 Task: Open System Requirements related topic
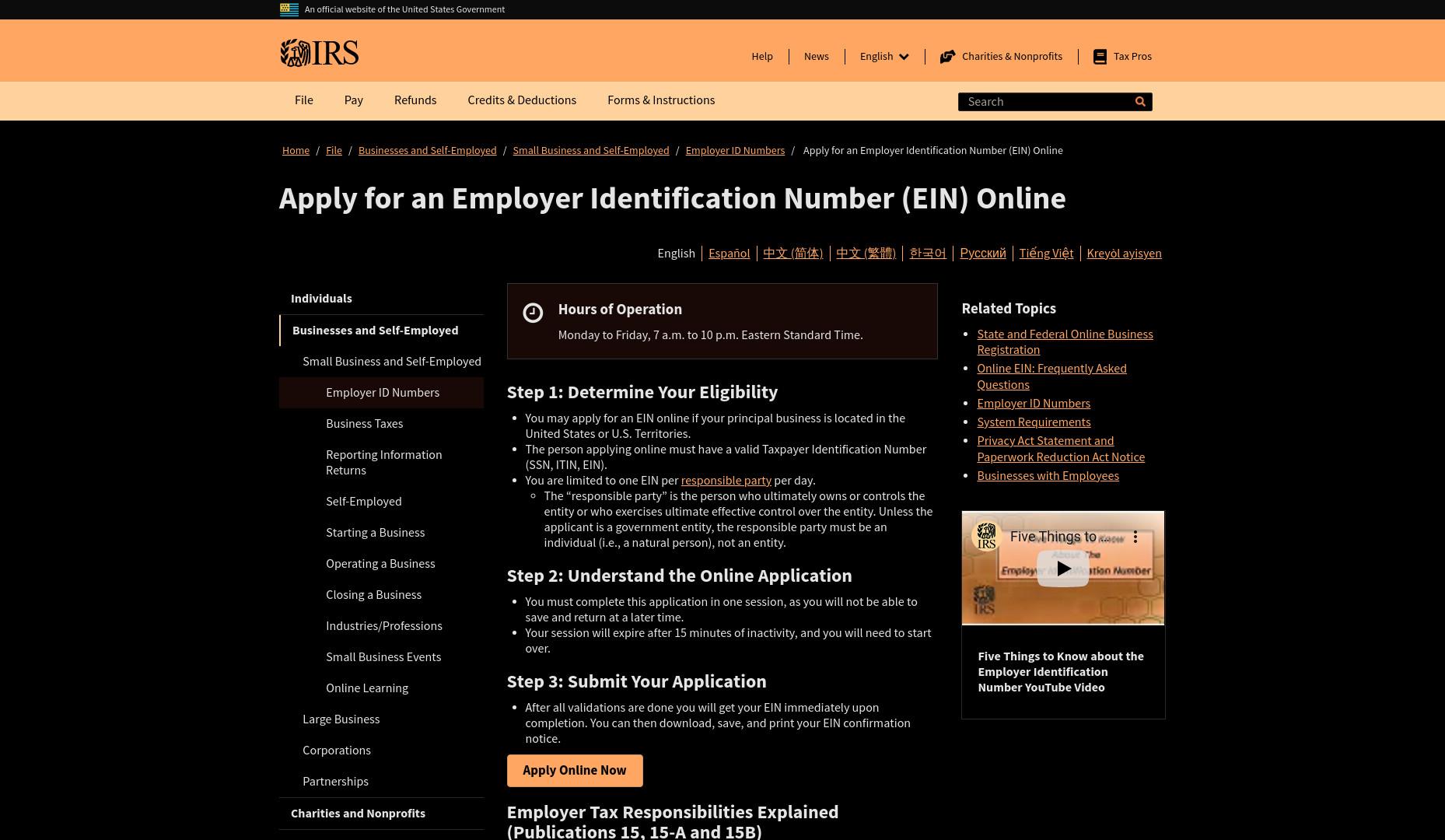pyautogui.click(x=1034, y=422)
